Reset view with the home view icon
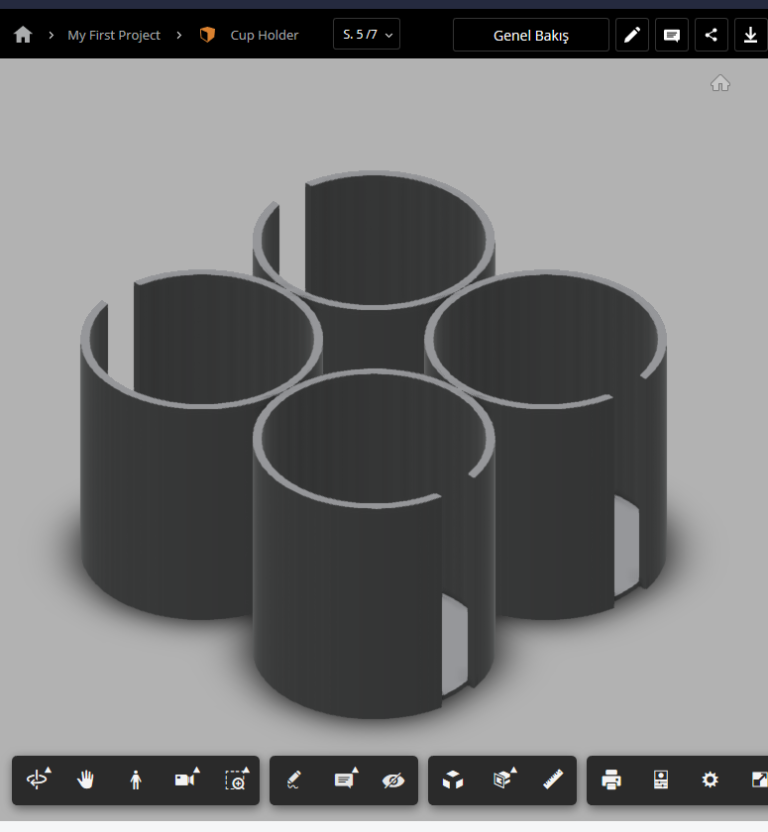The width and height of the screenshot is (768, 832). tap(720, 84)
